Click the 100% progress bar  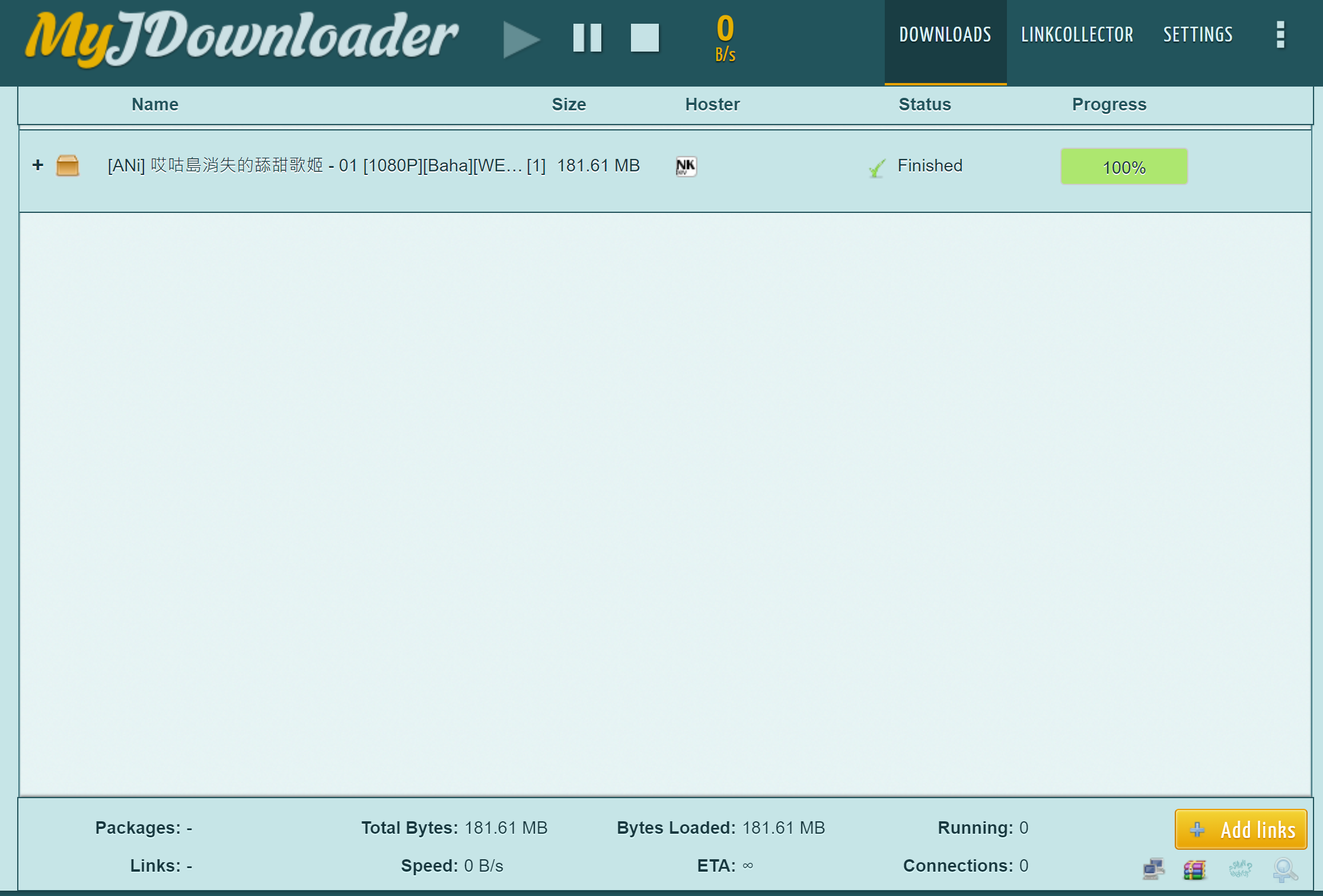click(x=1124, y=167)
